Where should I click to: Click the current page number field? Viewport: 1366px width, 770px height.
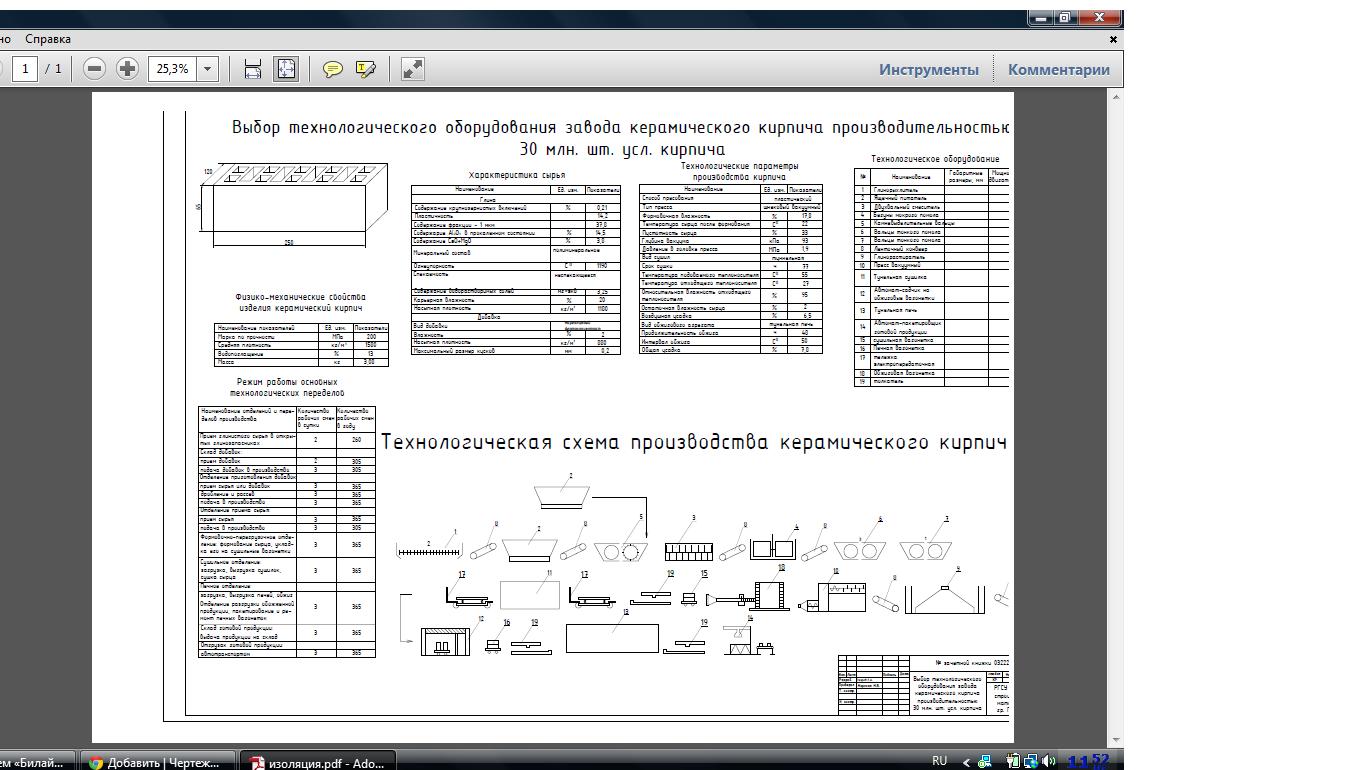pos(25,69)
